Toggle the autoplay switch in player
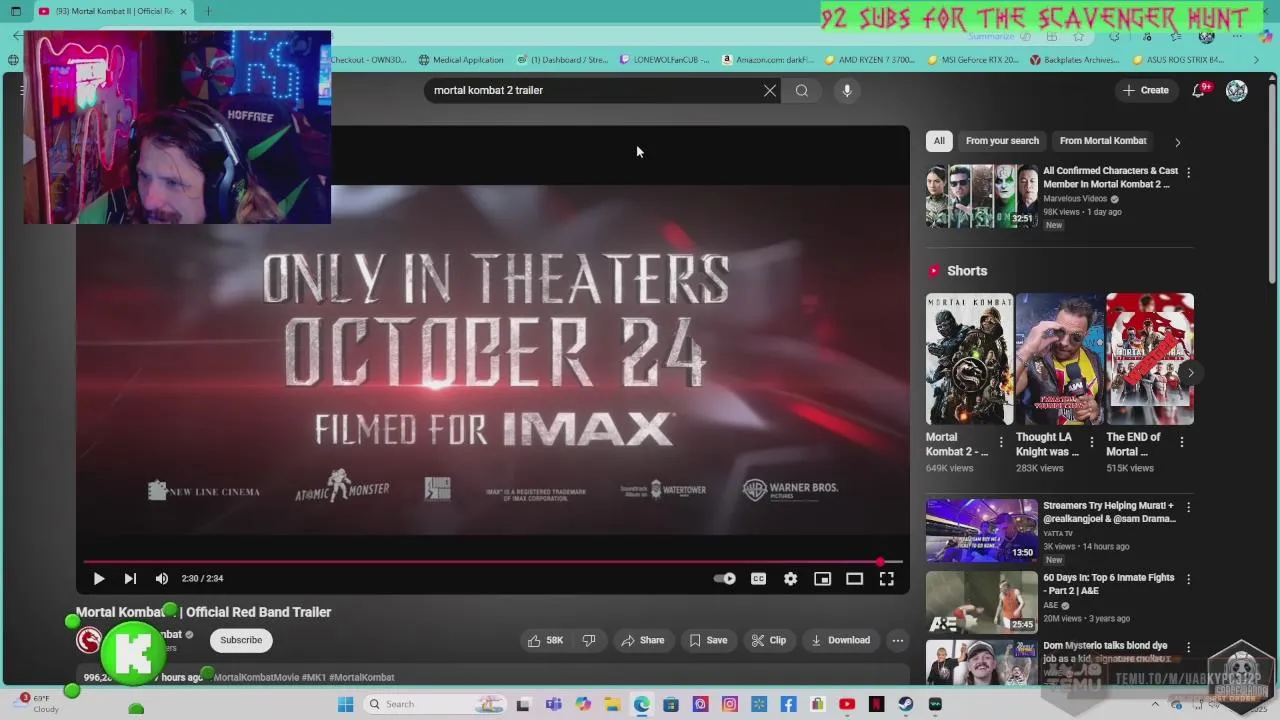The image size is (1280, 720). (725, 578)
